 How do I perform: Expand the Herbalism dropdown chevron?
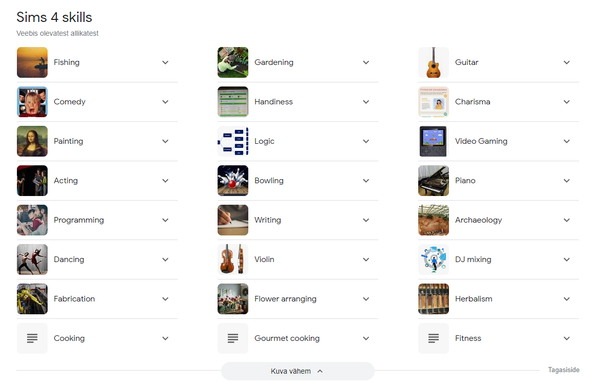point(566,299)
